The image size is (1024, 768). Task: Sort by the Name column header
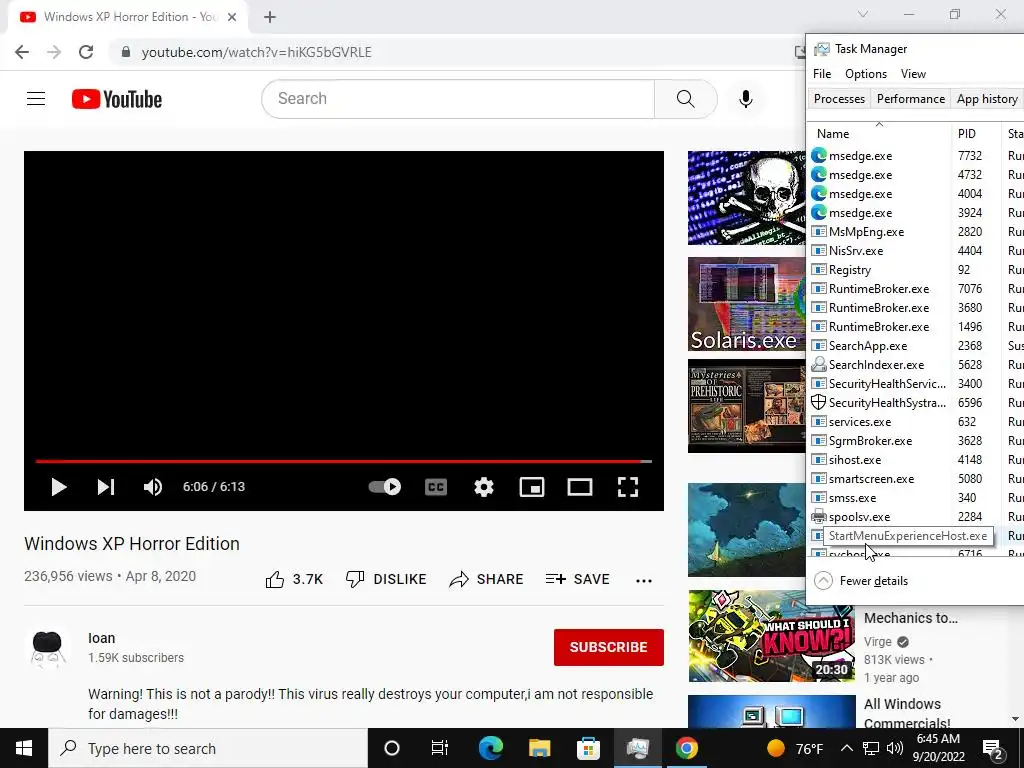tap(879, 133)
